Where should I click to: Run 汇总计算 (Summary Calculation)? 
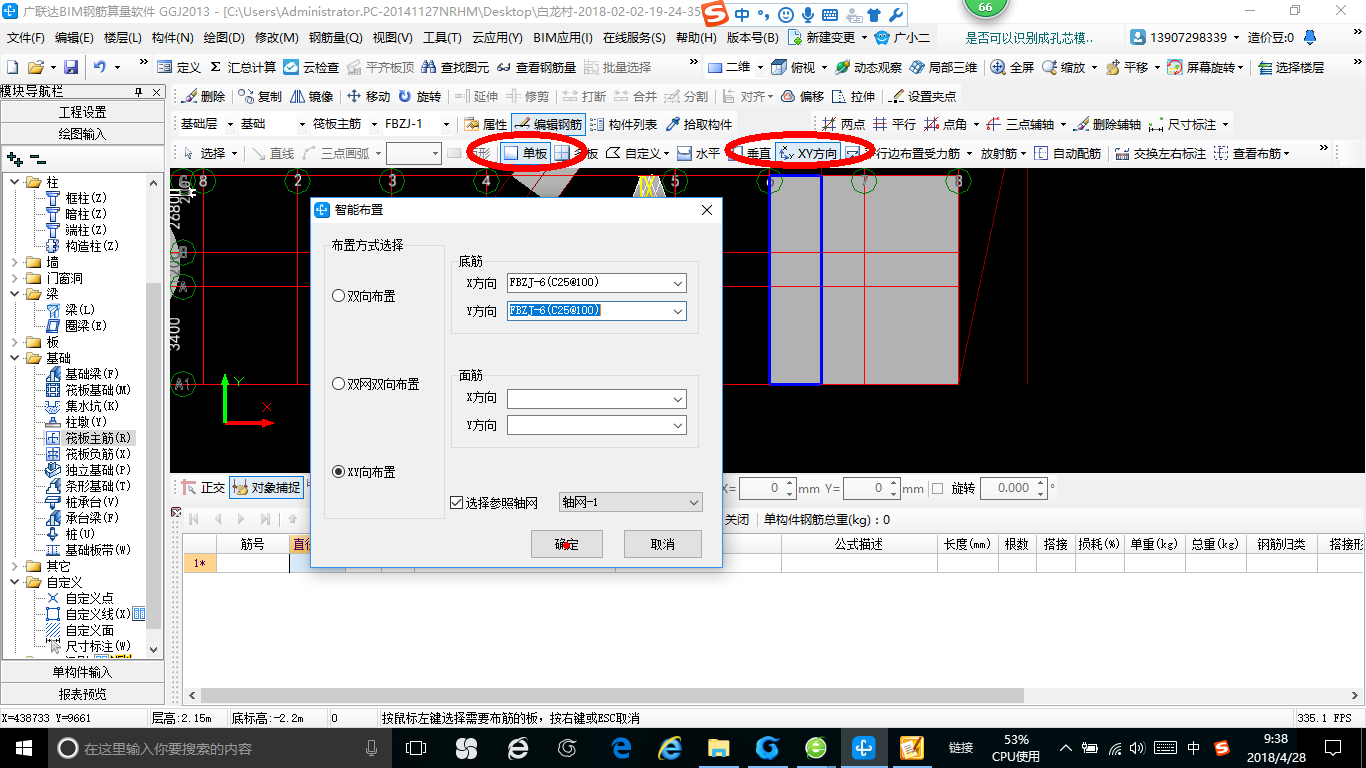coord(242,67)
